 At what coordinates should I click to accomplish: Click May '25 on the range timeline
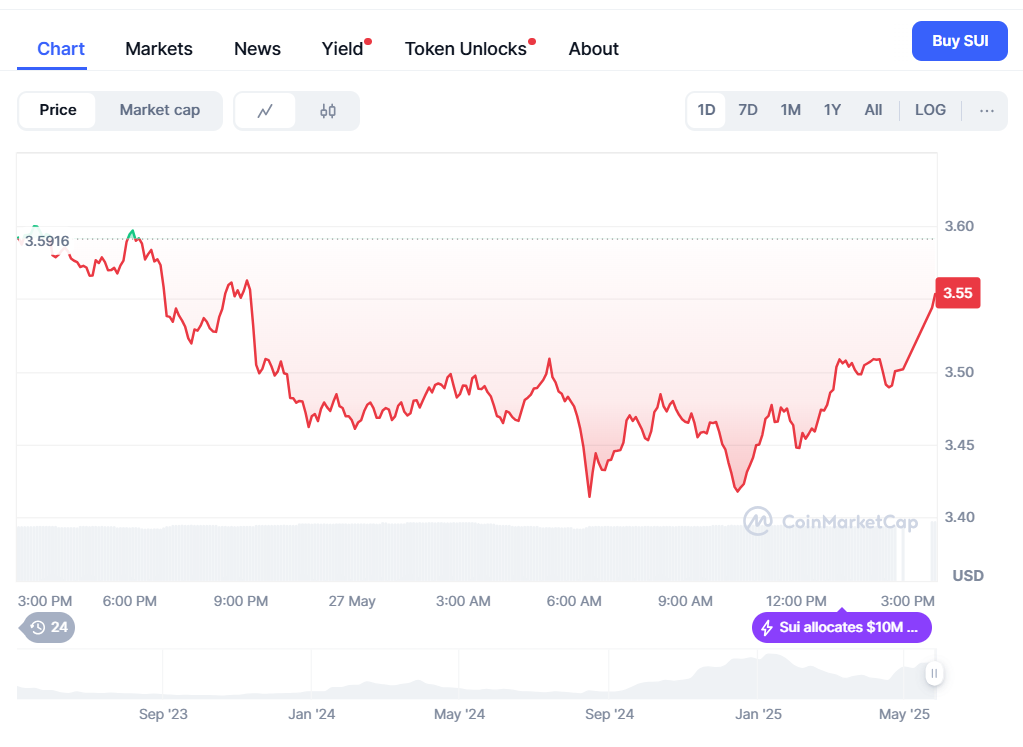point(904,714)
